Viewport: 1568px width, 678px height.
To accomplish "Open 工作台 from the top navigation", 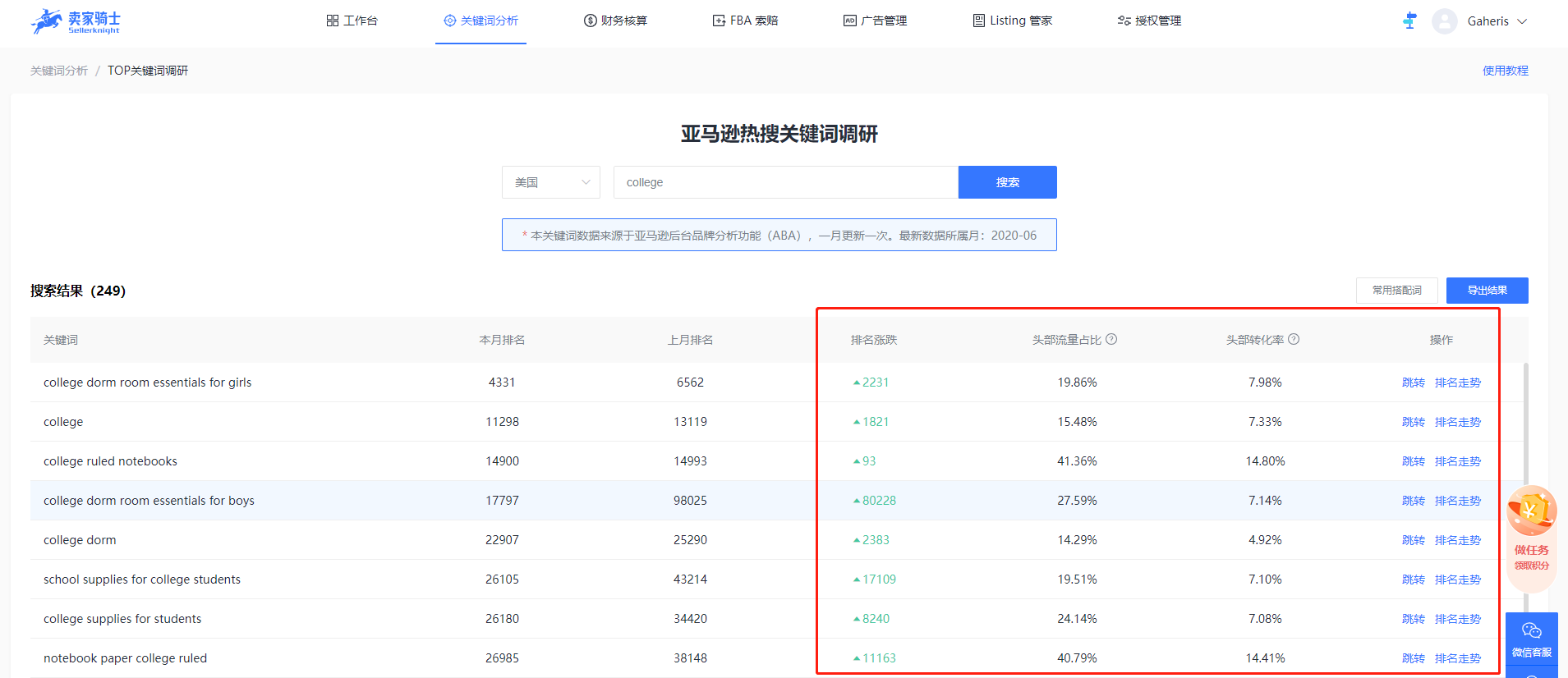I will (x=352, y=21).
